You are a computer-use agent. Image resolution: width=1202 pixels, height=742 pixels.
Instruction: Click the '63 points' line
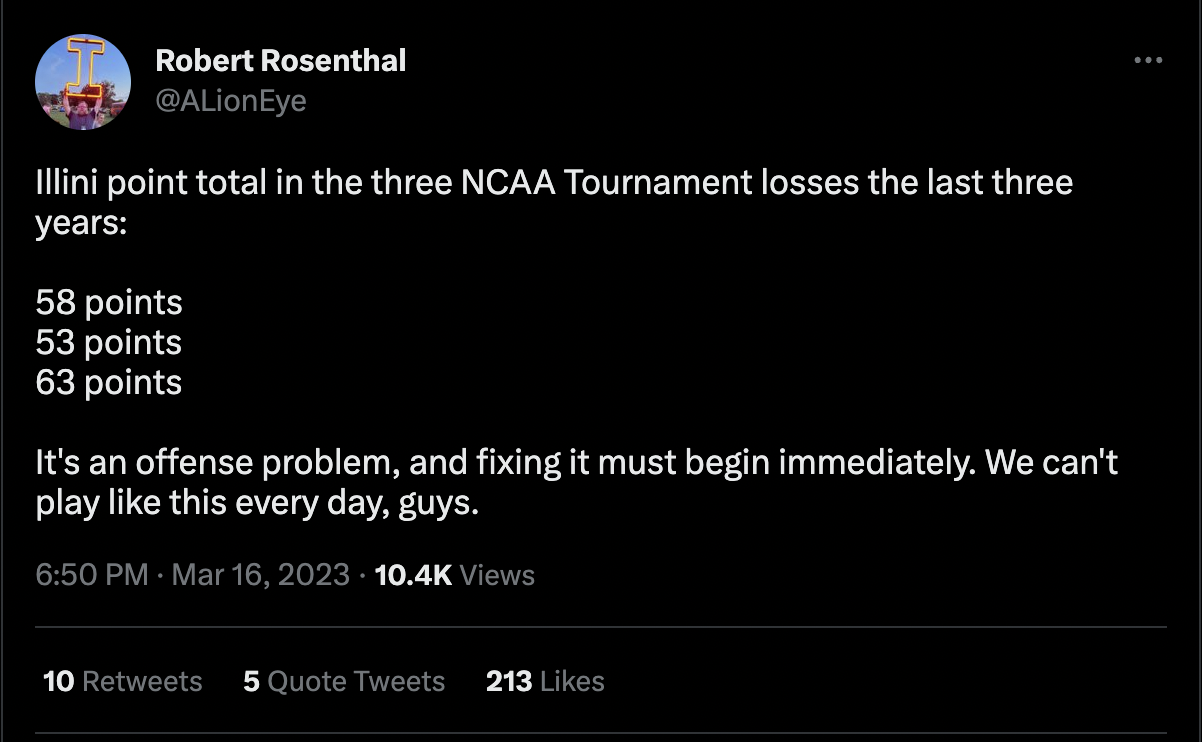109,382
